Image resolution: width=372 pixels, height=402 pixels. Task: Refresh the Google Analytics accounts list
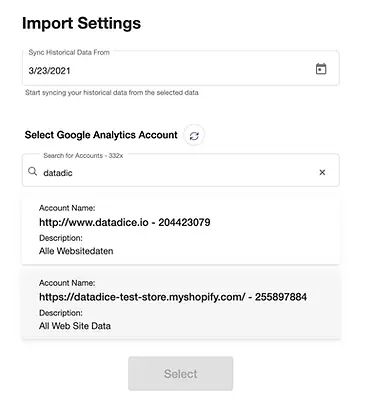coord(194,135)
